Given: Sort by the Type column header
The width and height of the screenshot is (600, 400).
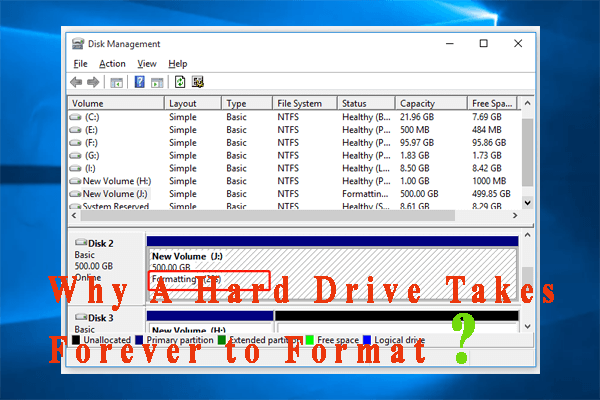Looking at the screenshot, I should (x=247, y=103).
